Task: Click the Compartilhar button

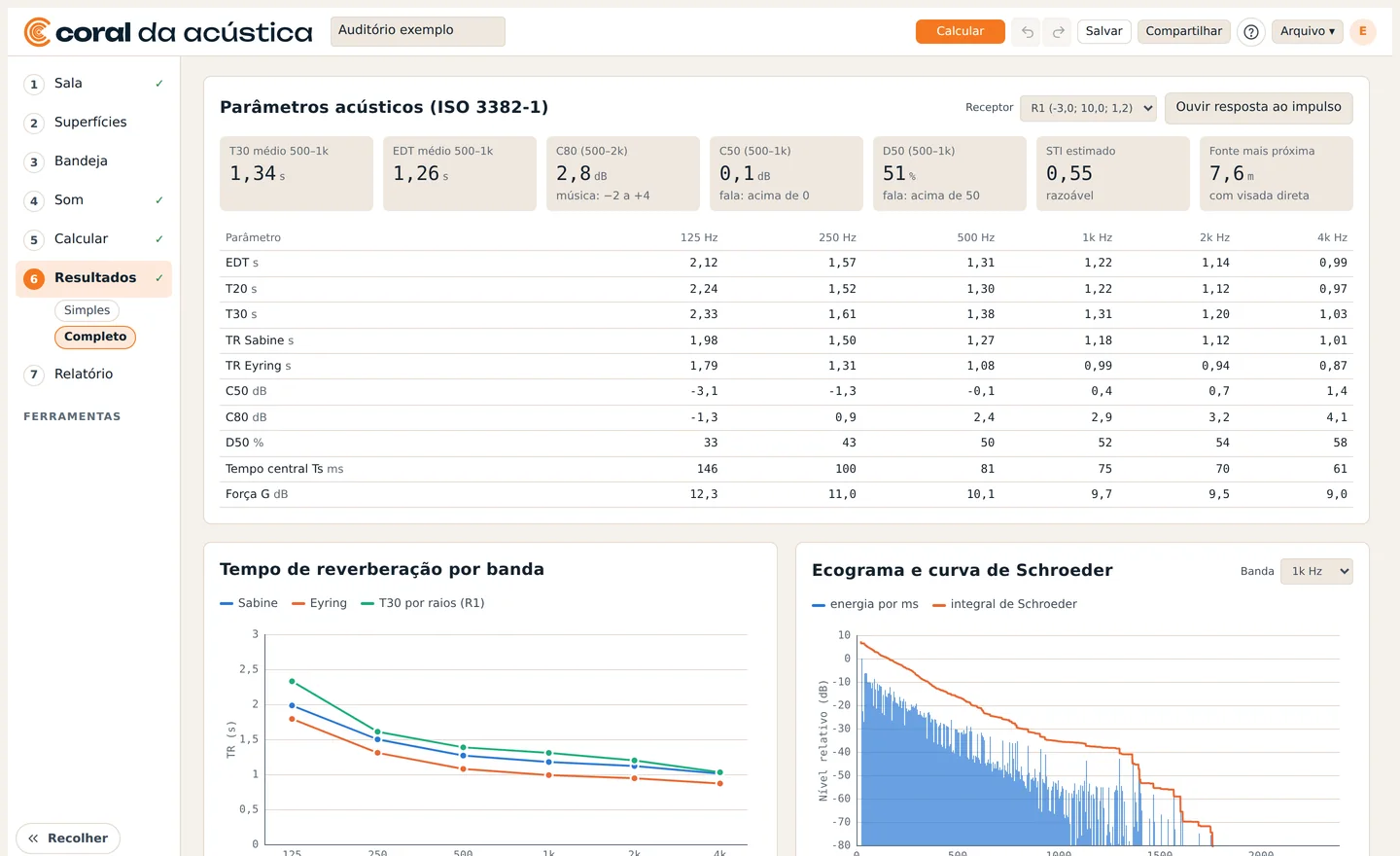Action: click(x=1183, y=31)
